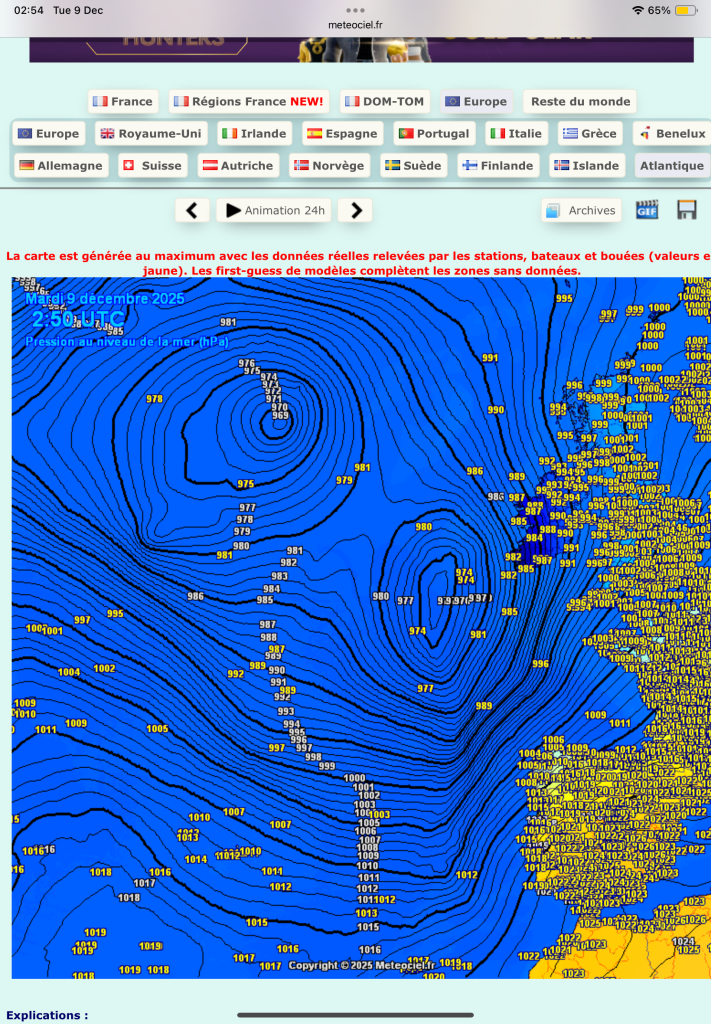Open the Portugal map
The image size is (711, 1024).
point(434,133)
